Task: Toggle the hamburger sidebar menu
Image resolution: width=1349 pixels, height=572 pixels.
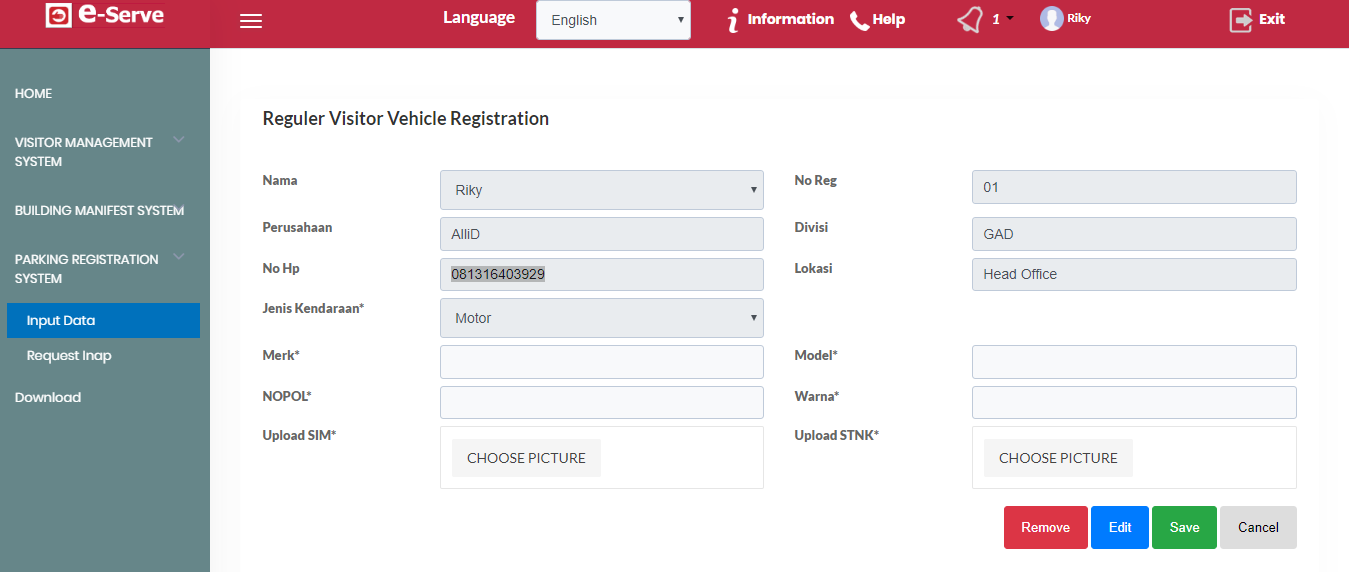Action: (251, 21)
